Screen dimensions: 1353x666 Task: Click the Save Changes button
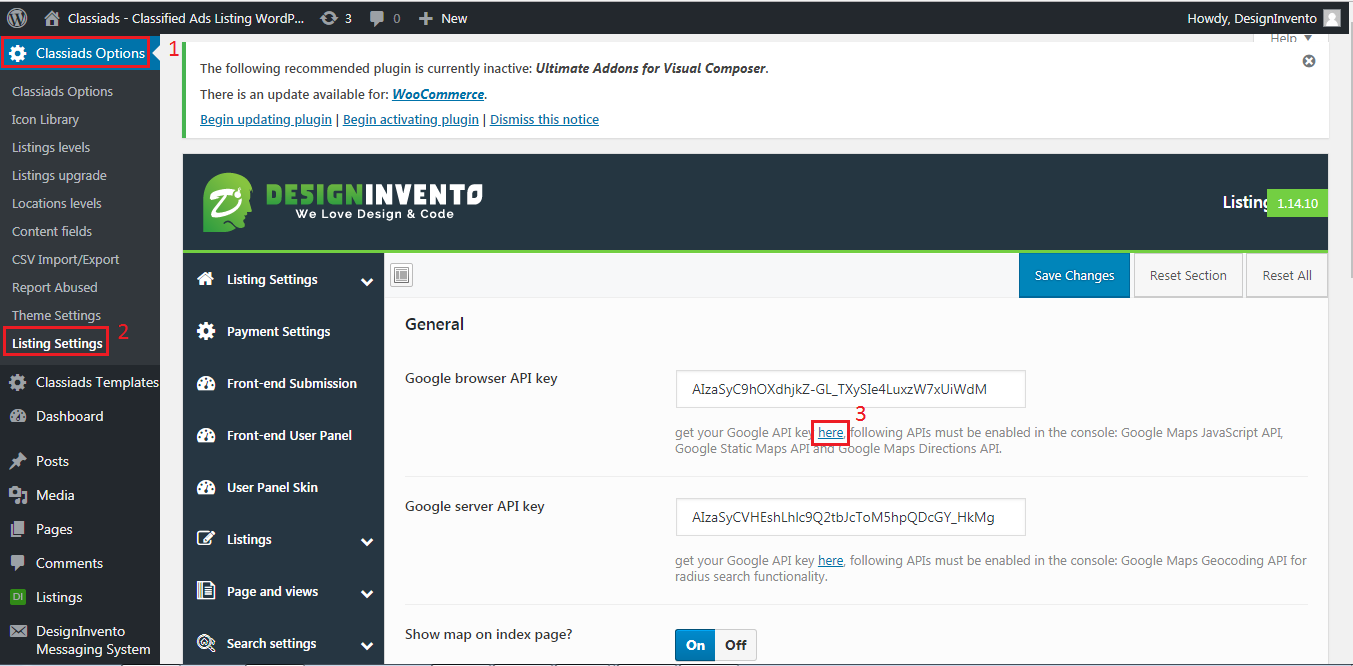point(1074,275)
